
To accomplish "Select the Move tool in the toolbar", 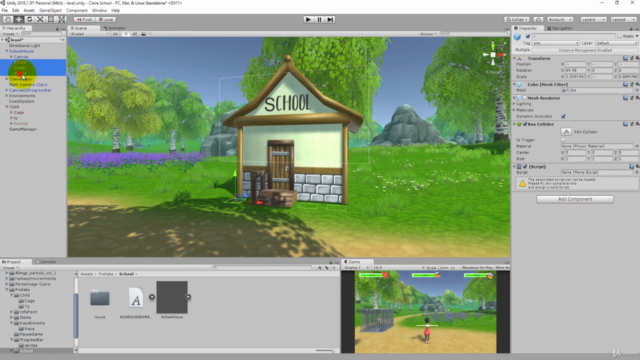I will tap(18, 19).
